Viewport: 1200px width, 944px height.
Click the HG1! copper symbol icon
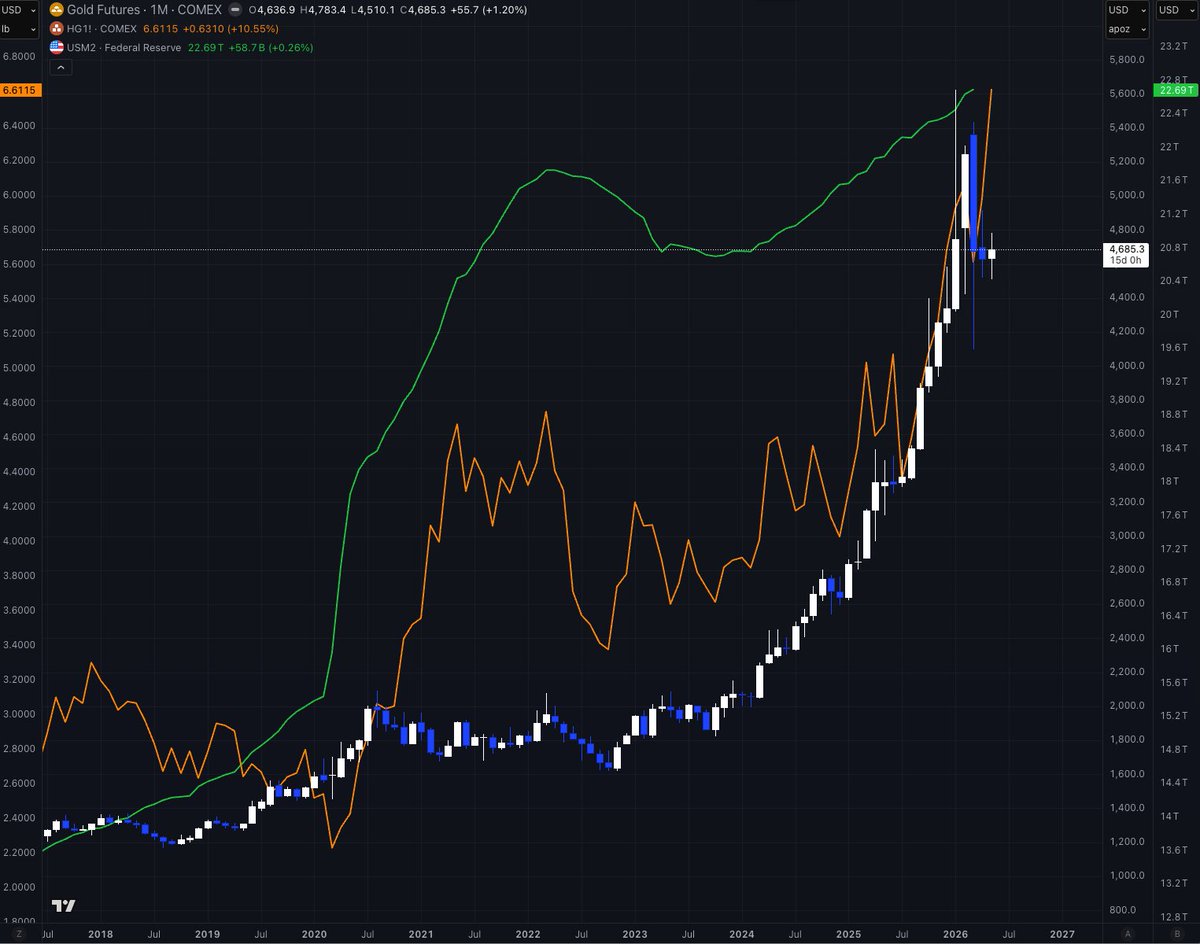tap(56, 29)
